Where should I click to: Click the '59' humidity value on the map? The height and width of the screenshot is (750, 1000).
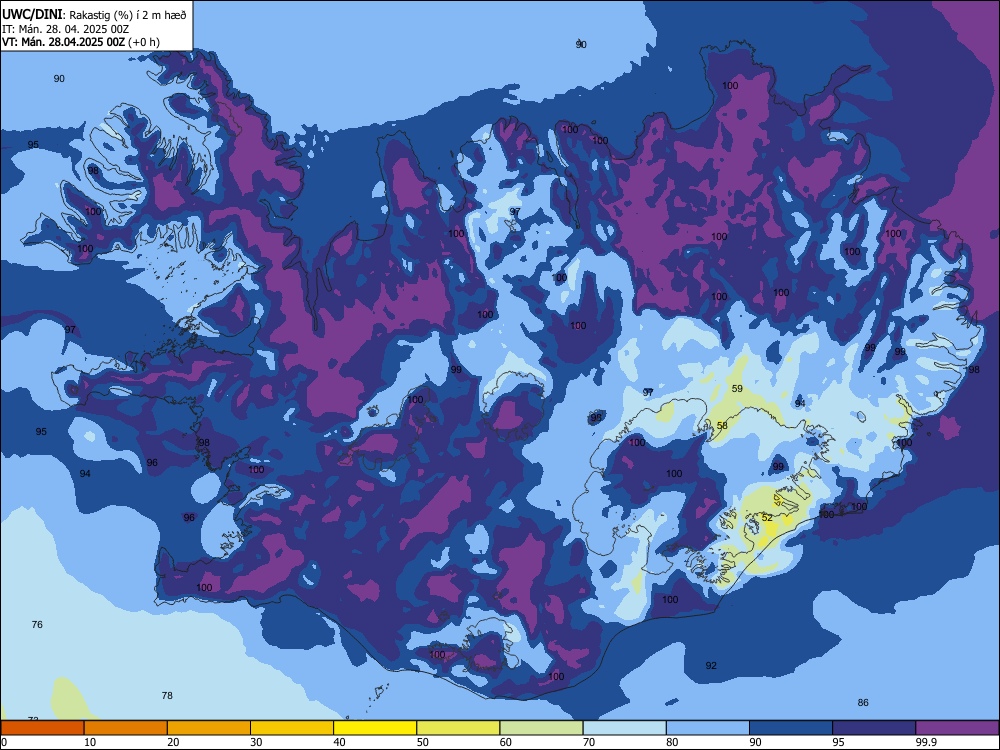tap(737, 388)
